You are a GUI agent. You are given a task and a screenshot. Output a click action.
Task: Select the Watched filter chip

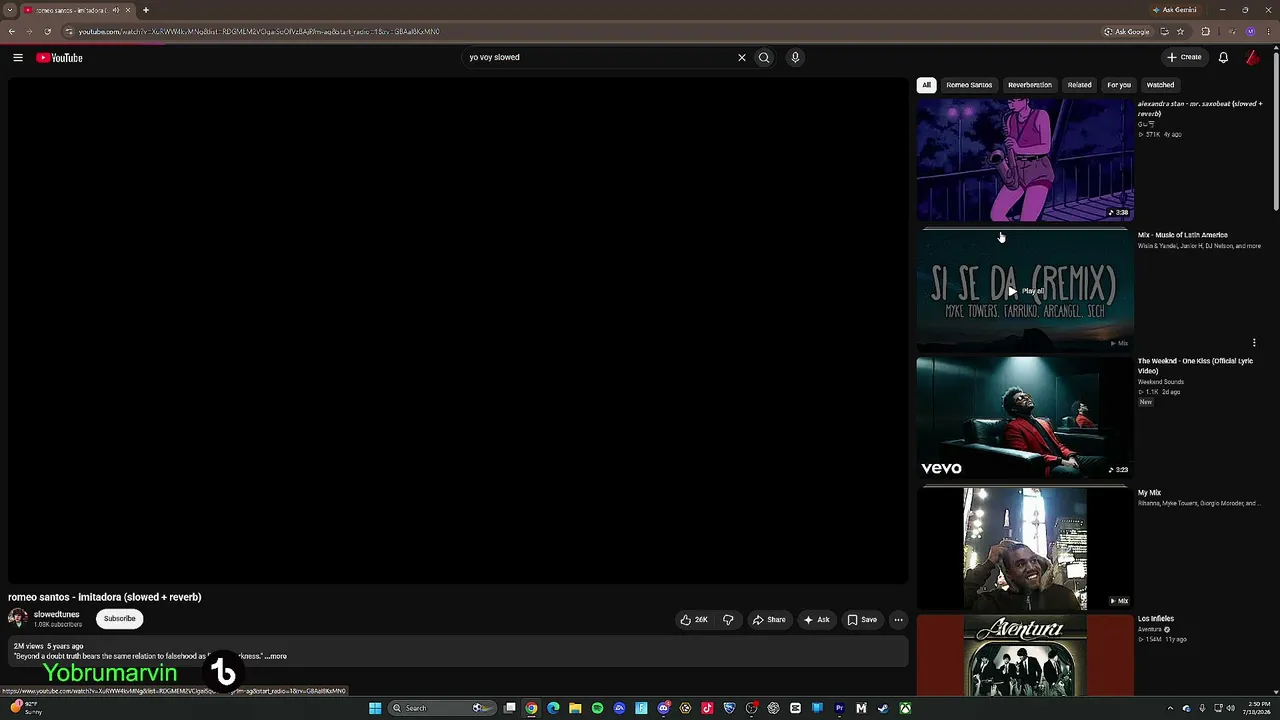coord(1160,85)
